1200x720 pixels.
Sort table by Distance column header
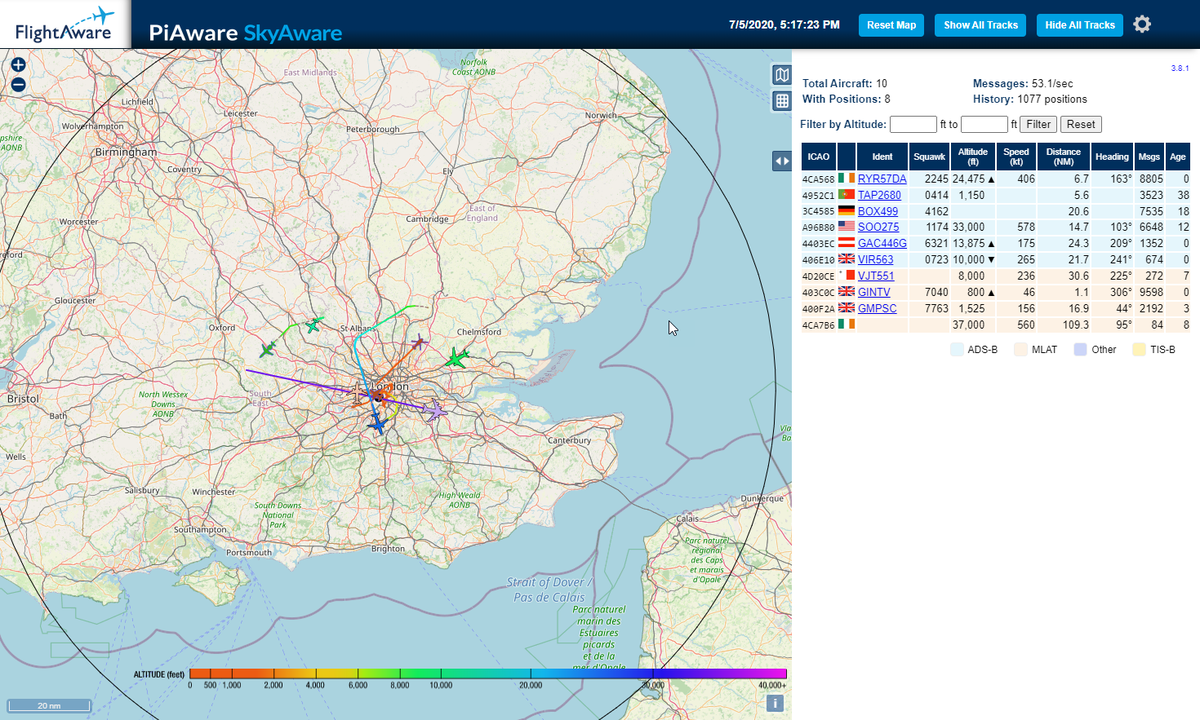pyautogui.click(x=1064, y=156)
